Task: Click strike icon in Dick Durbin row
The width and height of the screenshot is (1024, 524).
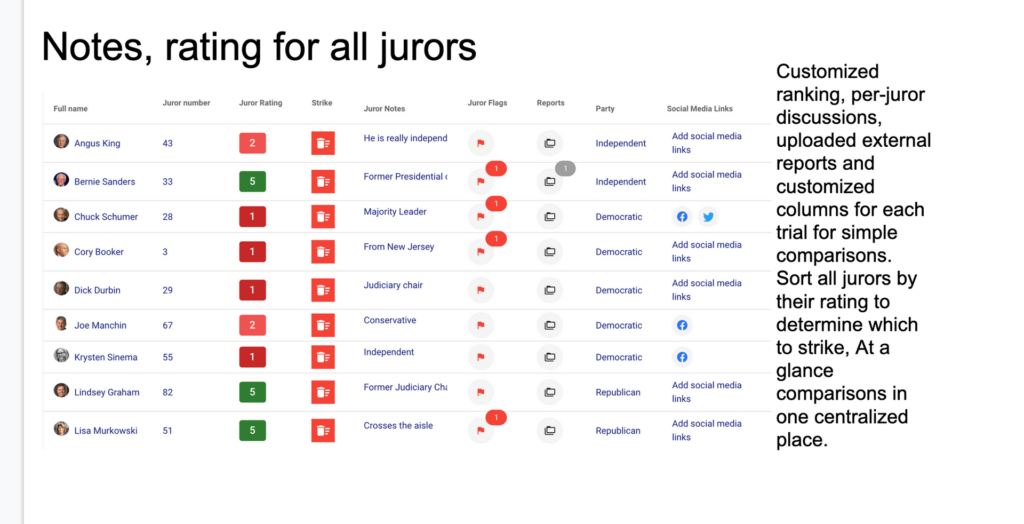Action: 323,290
